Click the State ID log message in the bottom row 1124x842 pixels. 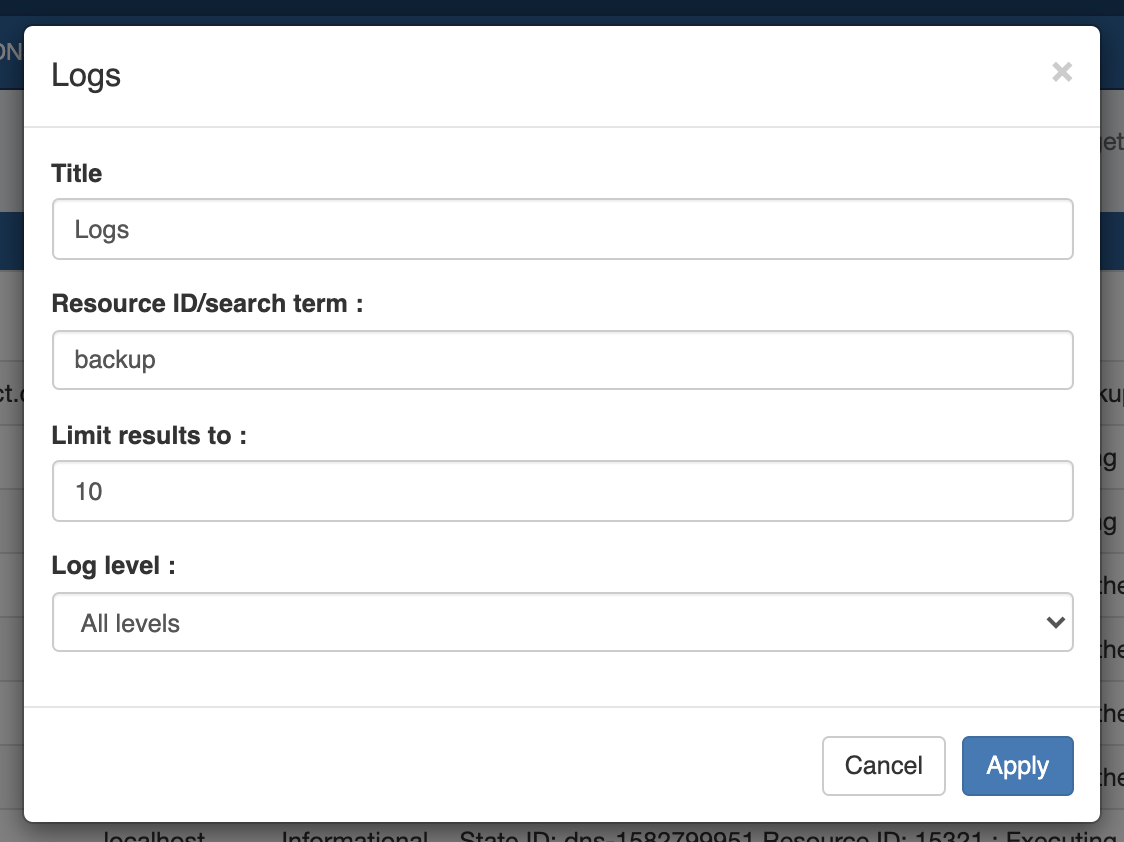click(780, 836)
